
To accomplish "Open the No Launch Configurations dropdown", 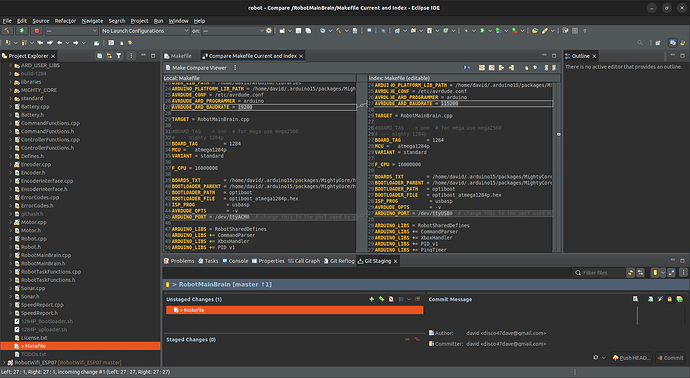I will [x=145, y=31].
